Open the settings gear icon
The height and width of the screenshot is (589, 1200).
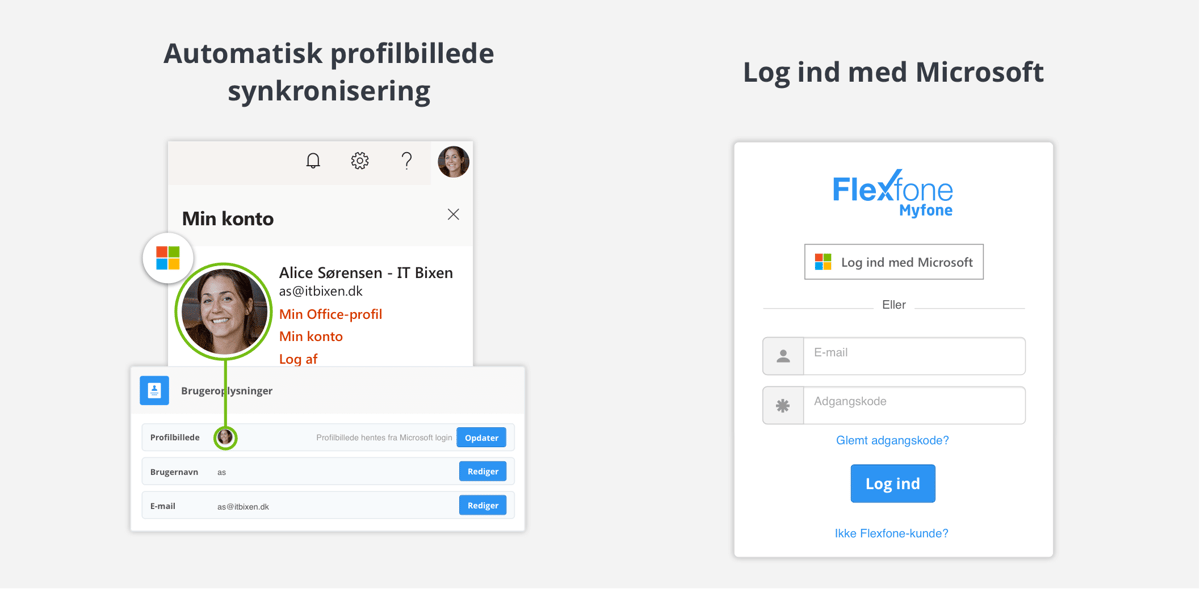[360, 160]
